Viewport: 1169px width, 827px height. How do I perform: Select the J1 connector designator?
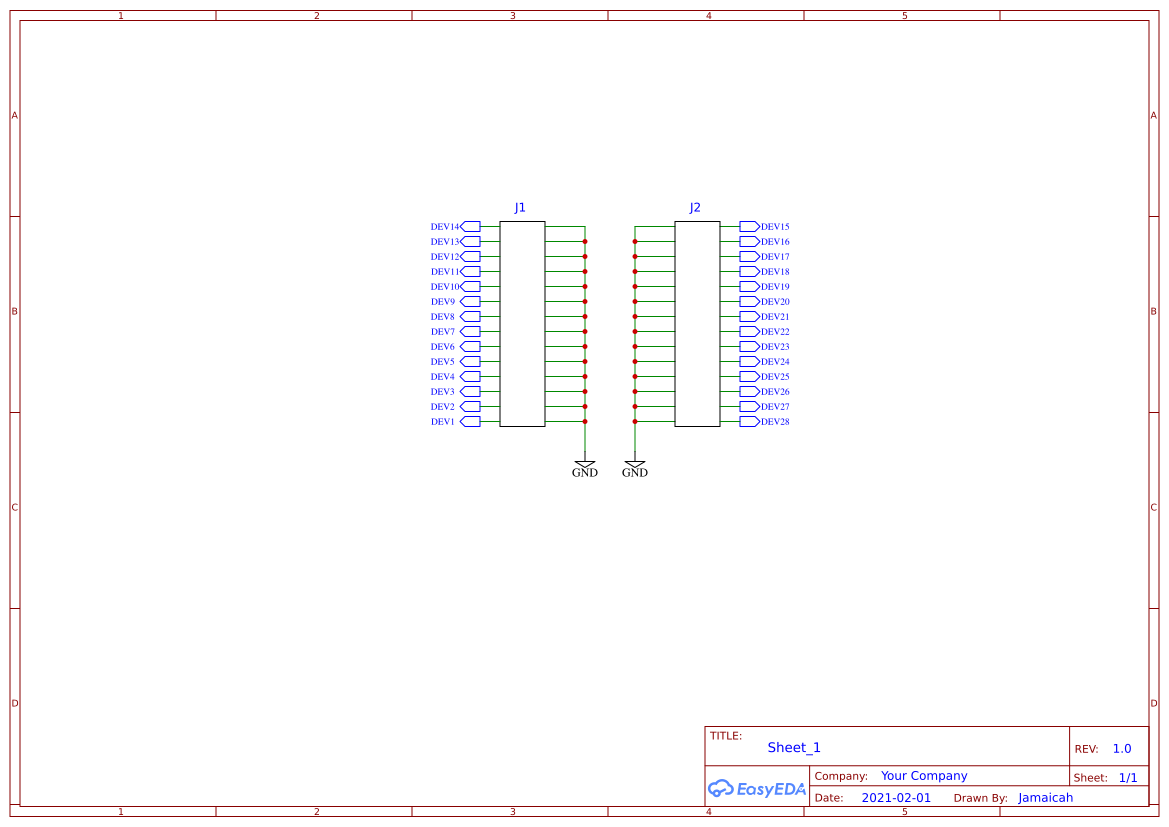point(520,207)
